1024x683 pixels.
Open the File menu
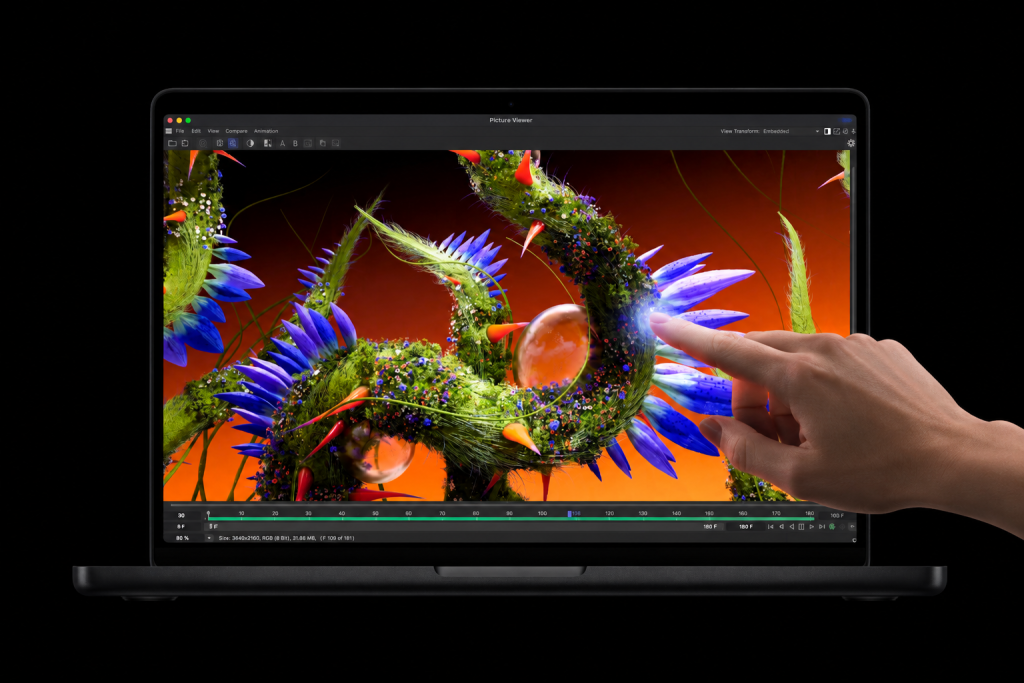click(x=180, y=131)
